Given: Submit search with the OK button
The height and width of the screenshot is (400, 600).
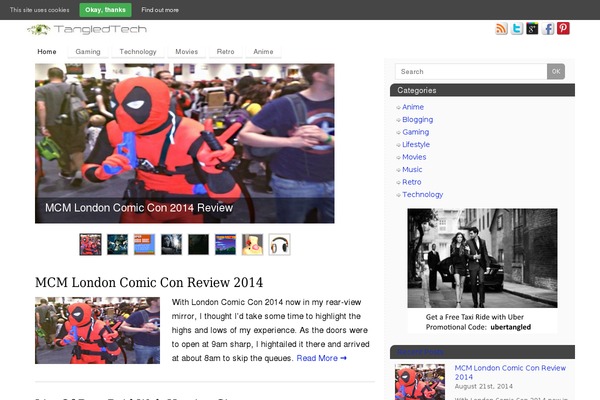Looking at the screenshot, I should [x=556, y=72].
